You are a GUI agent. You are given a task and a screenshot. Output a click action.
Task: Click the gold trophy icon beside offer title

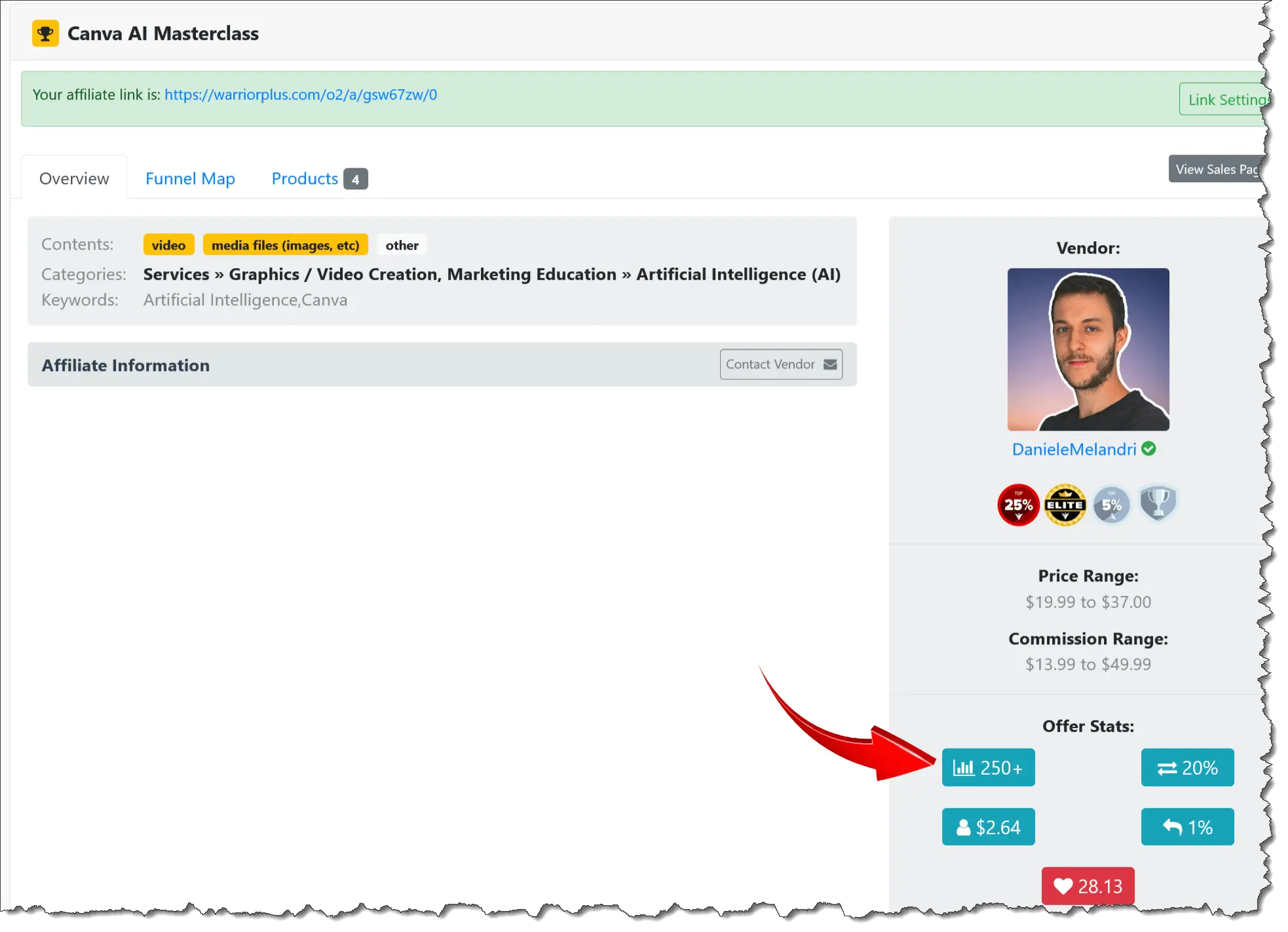(x=45, y=33)
